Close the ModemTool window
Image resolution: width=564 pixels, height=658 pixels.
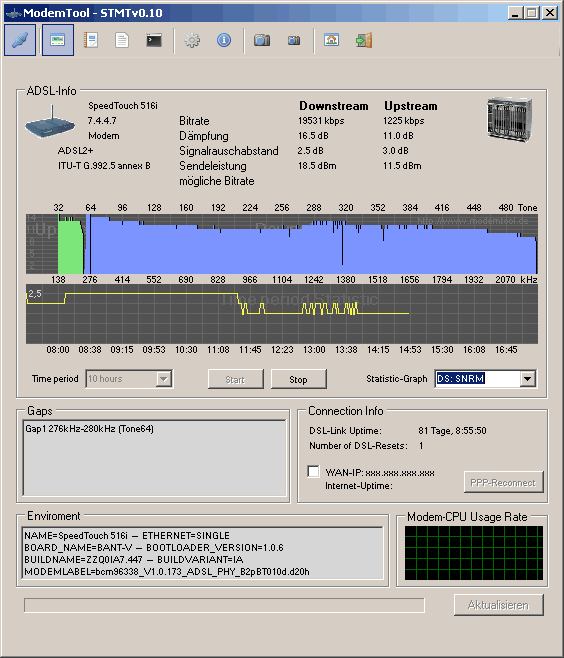point(549,13)
